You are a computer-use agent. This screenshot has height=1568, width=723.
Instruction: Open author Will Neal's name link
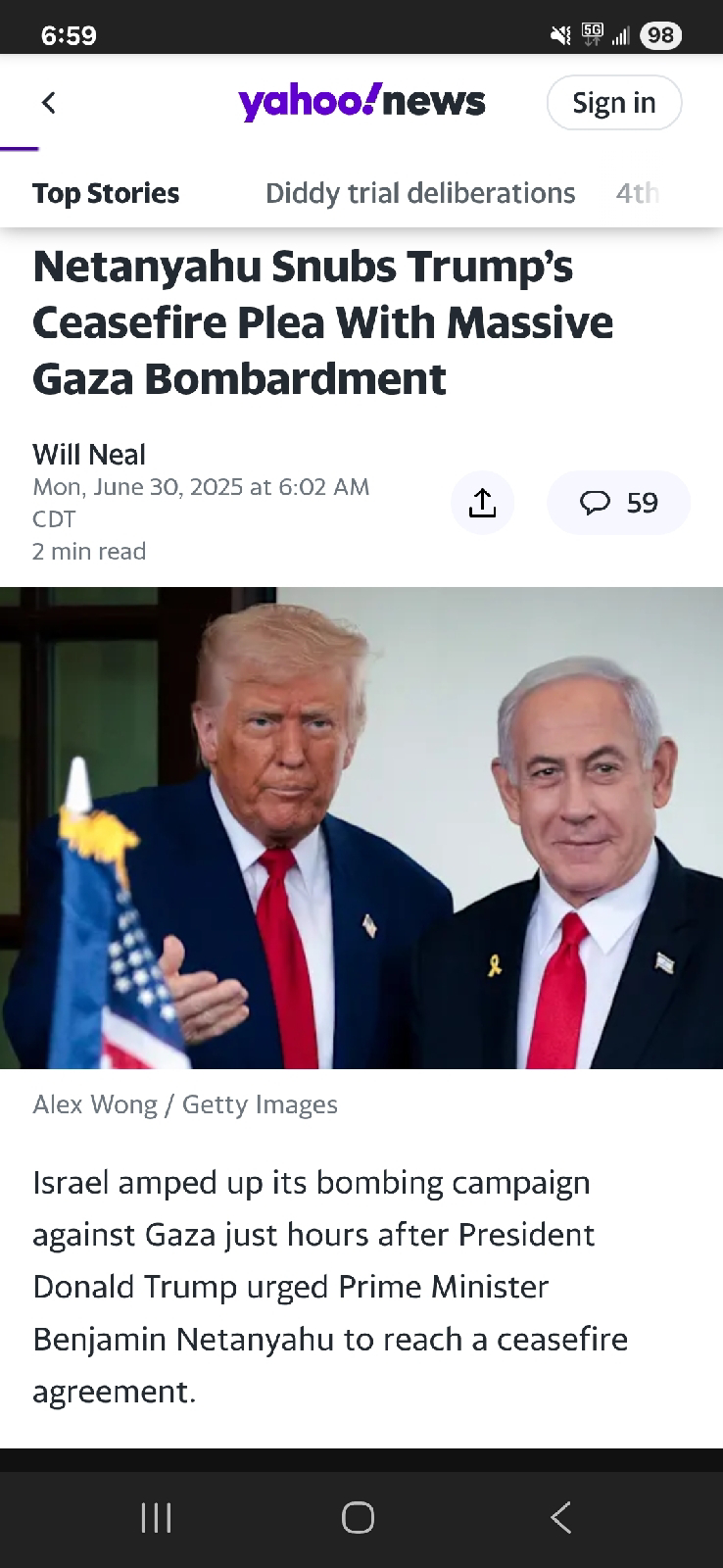pyautogui.click(x=89, y=455)
